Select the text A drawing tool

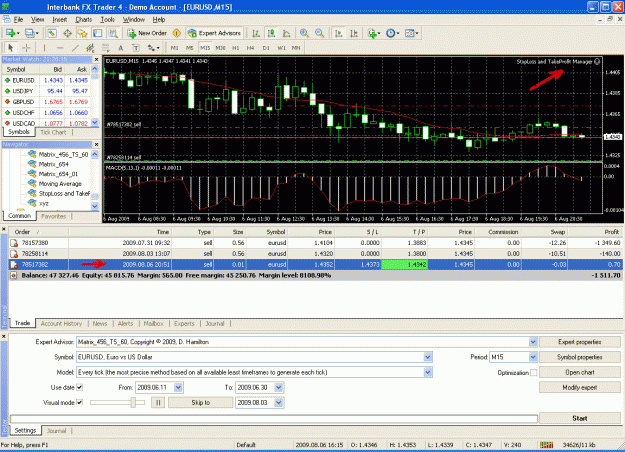pos(120,48)
